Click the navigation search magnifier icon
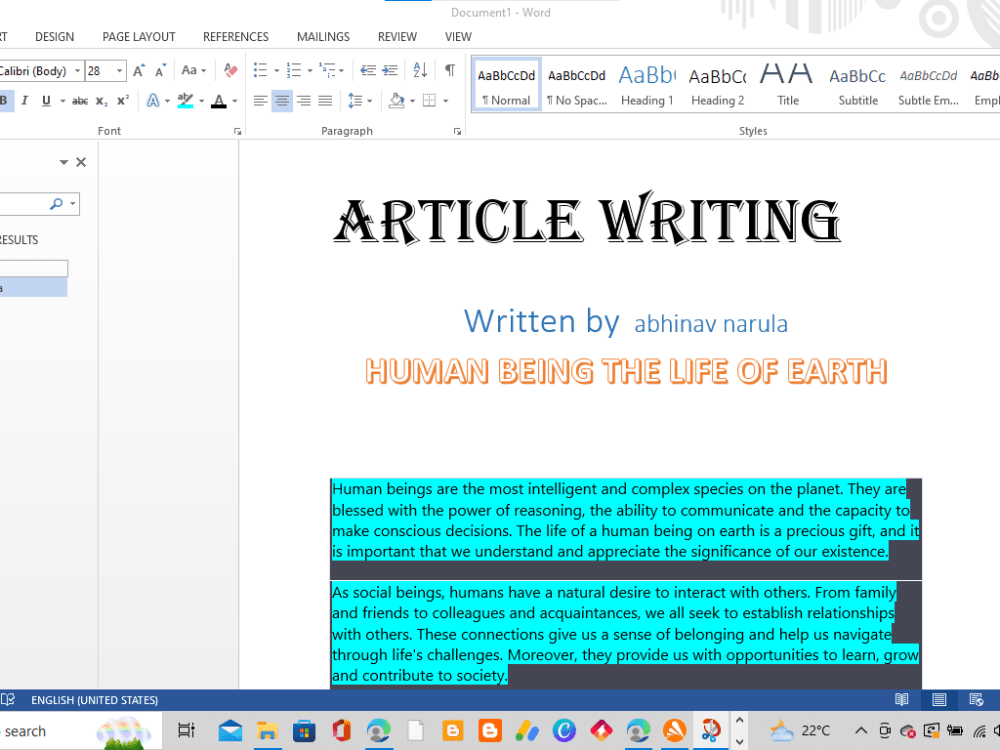The width and height of the screenshot is (1000, 750). [x=56, y=204]
